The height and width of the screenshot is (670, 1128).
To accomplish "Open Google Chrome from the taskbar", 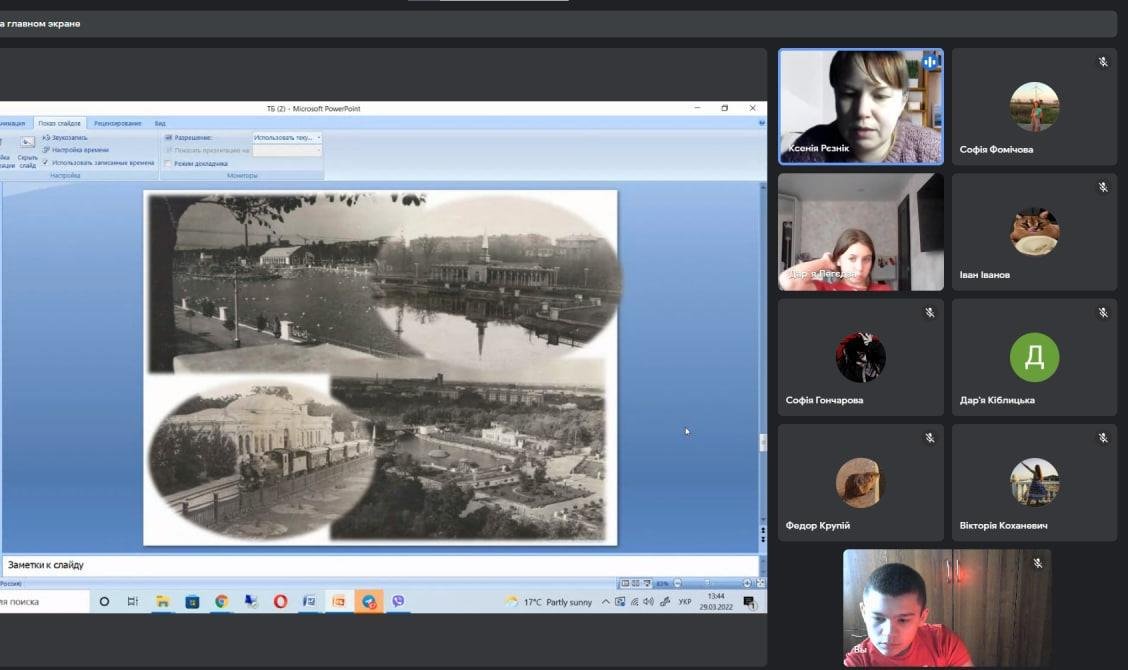I will pyautogui.click(x=222, y=602).
